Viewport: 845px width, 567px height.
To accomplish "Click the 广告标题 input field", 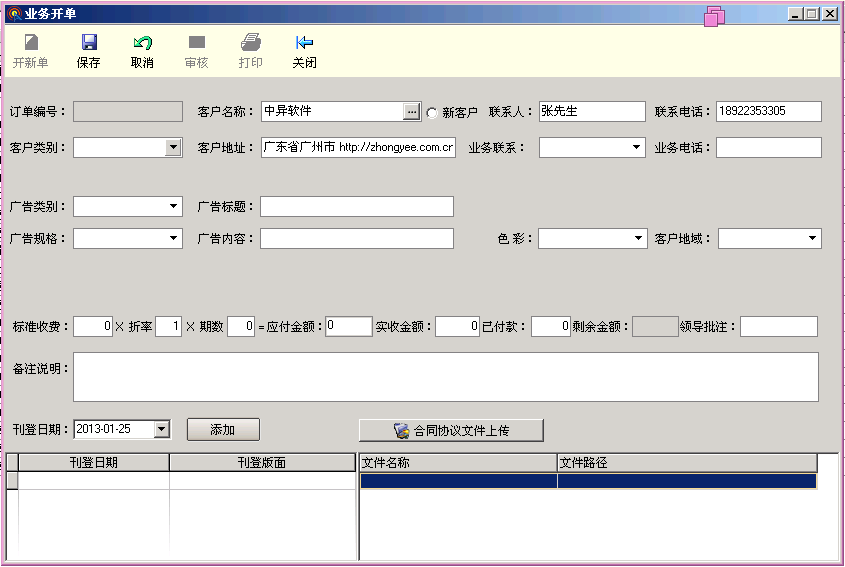I will tap(356, 207).
